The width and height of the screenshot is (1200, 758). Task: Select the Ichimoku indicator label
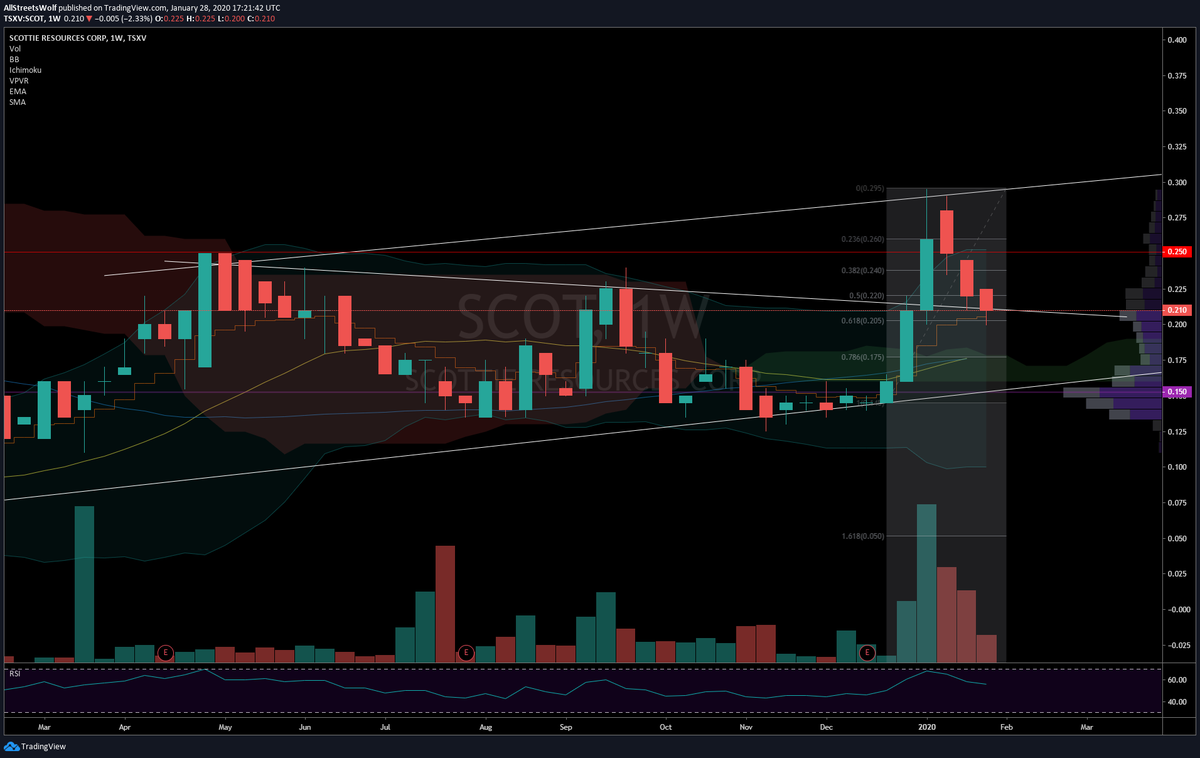[x=24, y=70]
